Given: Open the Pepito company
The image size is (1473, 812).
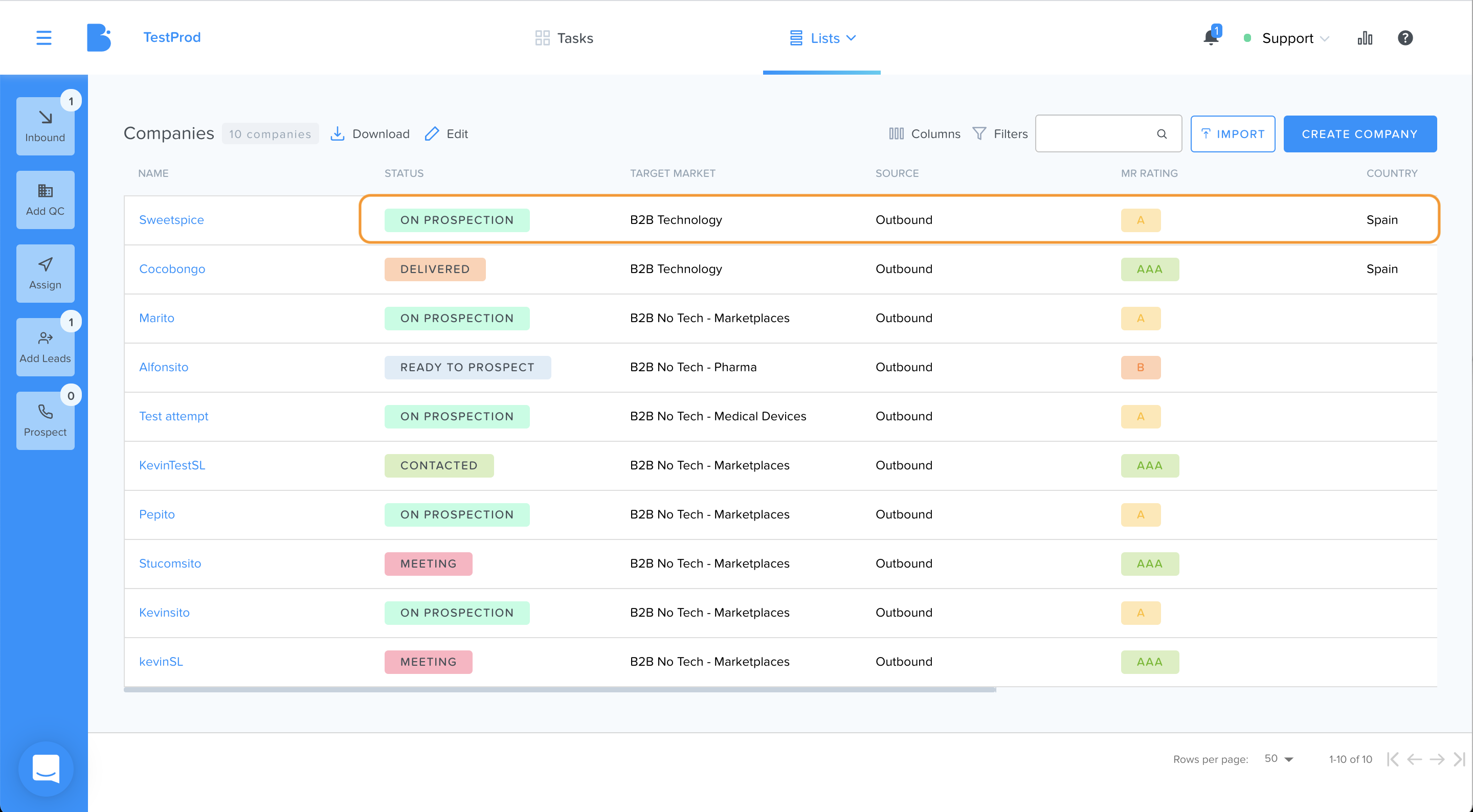Looking at the screenshot, I should pos(157,514).
